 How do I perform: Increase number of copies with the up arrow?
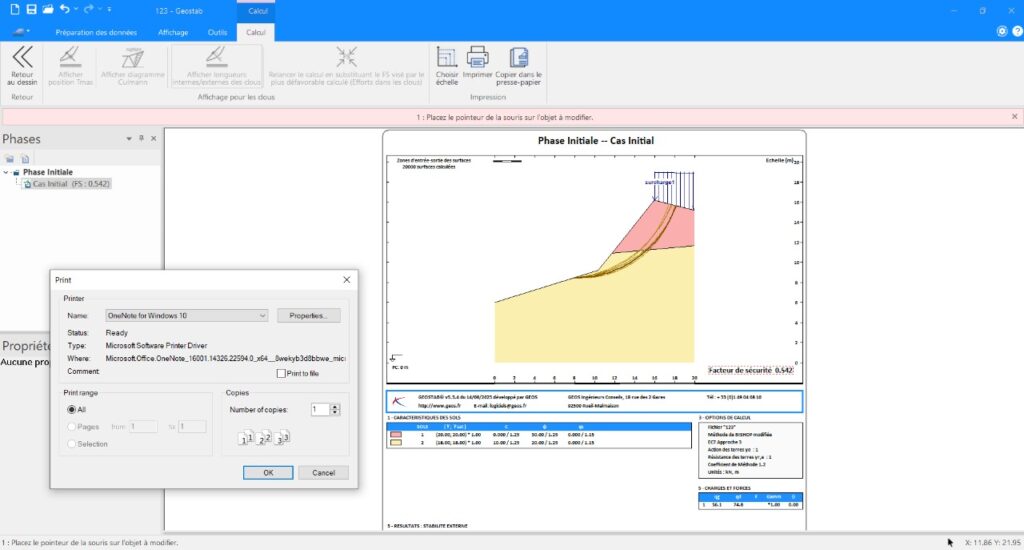click(x=335, y=406)
